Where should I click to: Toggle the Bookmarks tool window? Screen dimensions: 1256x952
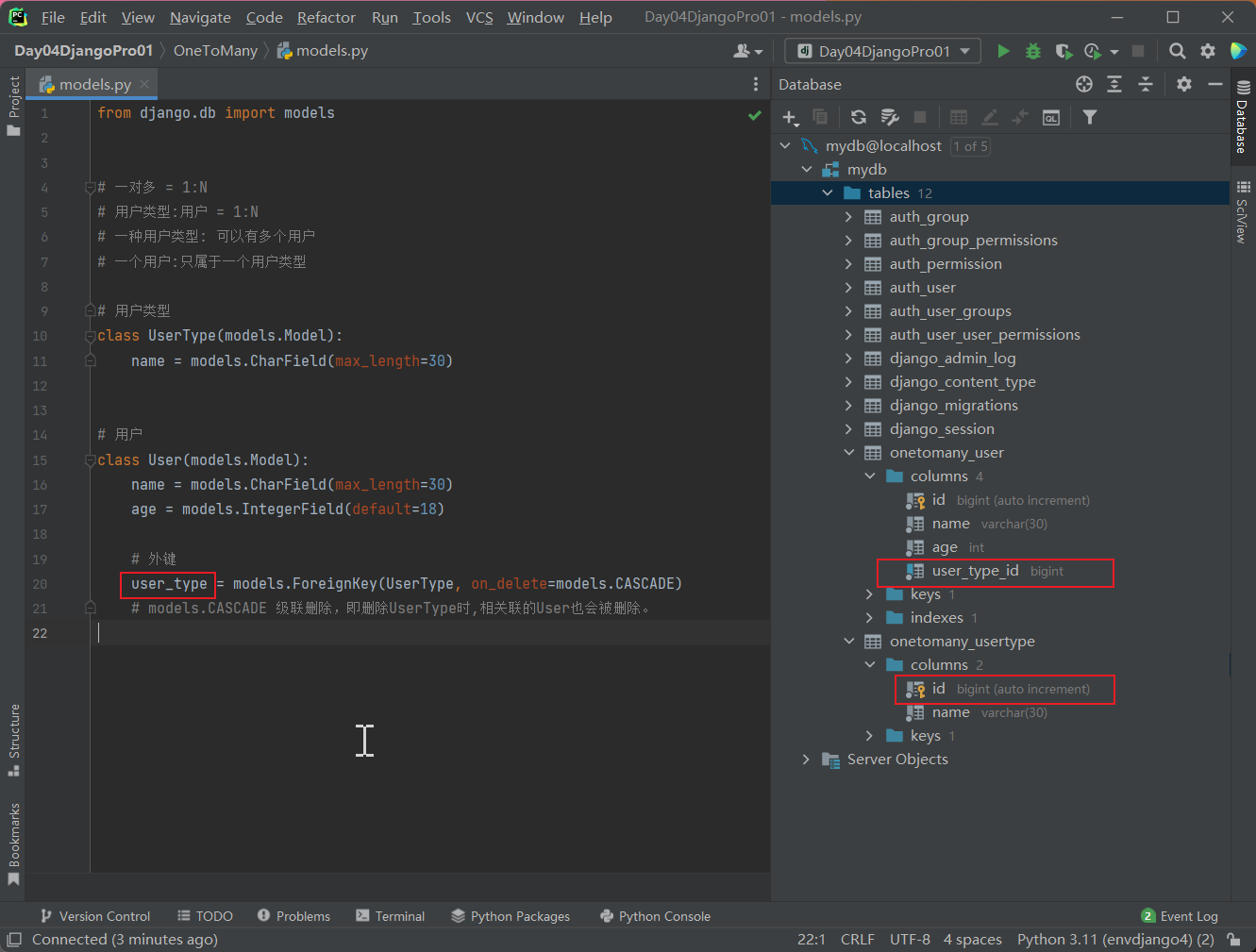(x=13, y=843)
